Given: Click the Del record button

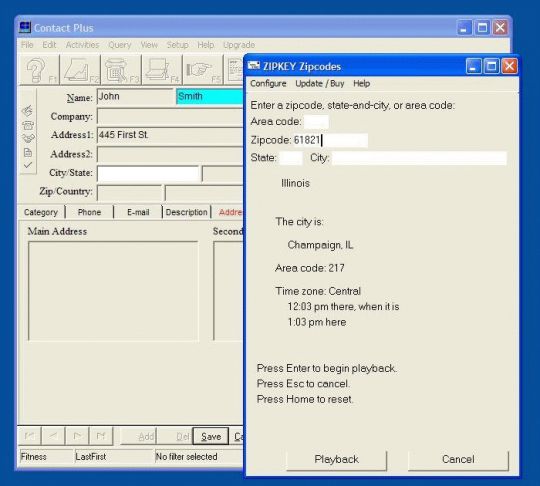Looking at the screenshot, I should [175, 436].
